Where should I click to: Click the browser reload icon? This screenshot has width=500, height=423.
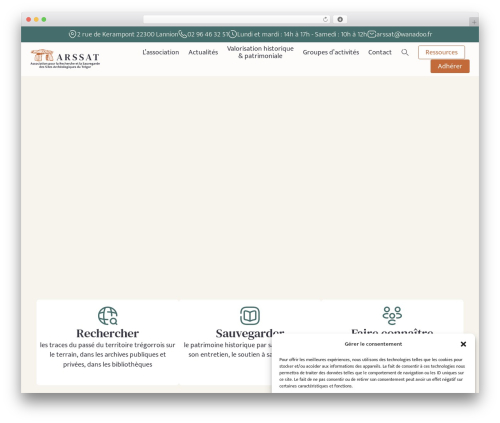click(x=325, y=19)
